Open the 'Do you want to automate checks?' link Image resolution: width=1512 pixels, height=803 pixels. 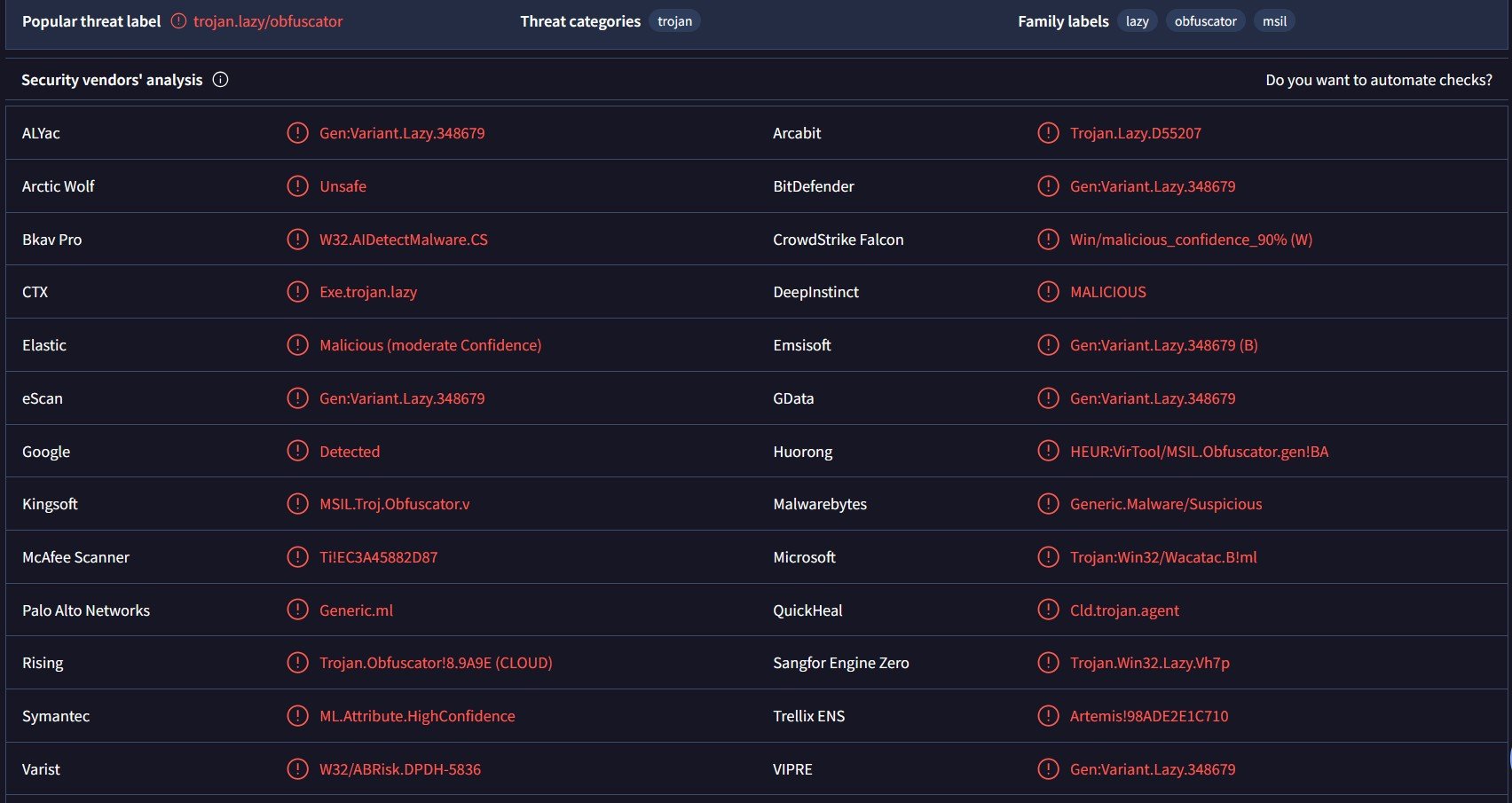[1379, 80]
